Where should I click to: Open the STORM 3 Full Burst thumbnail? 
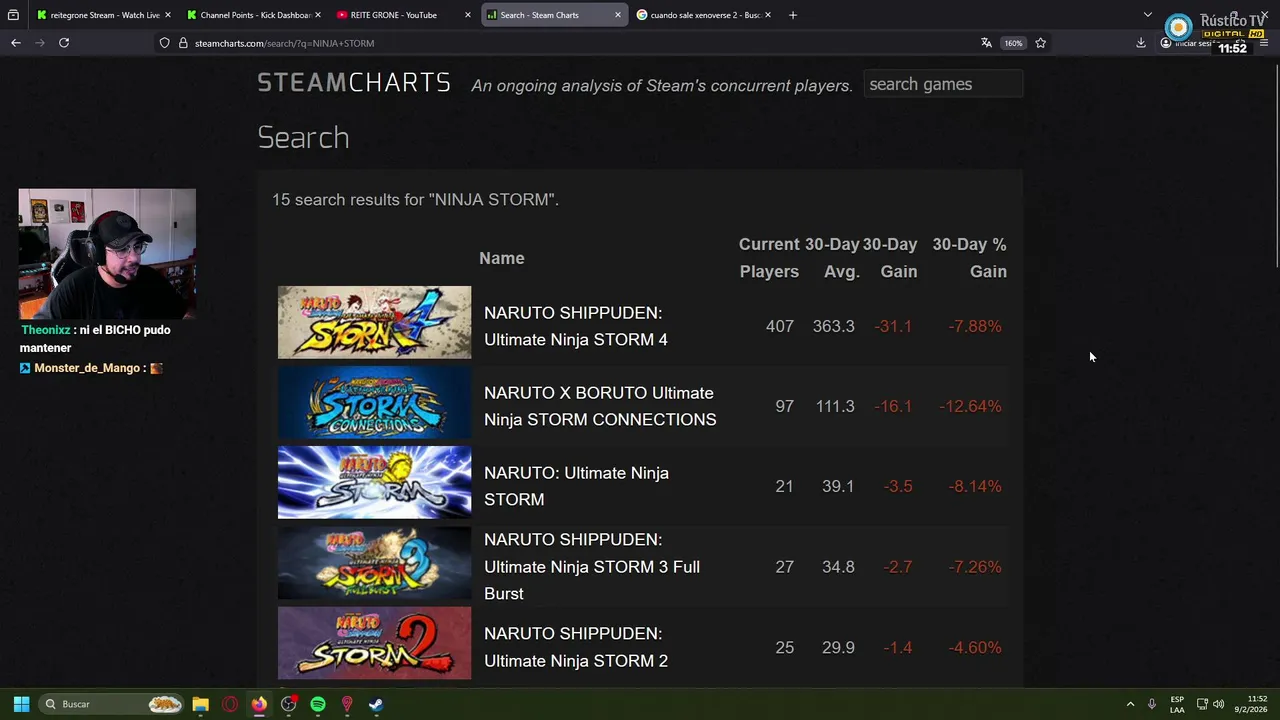point(374,563)
